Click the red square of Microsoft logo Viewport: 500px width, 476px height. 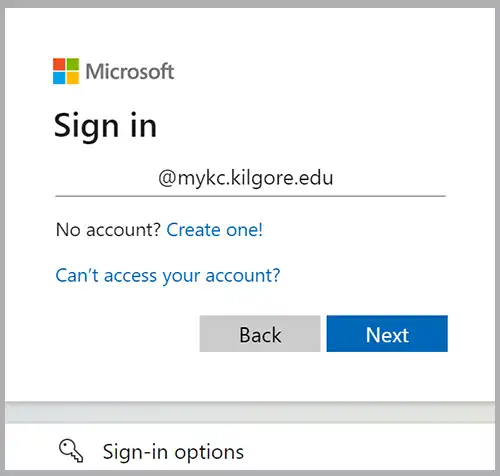click(59, 64)
